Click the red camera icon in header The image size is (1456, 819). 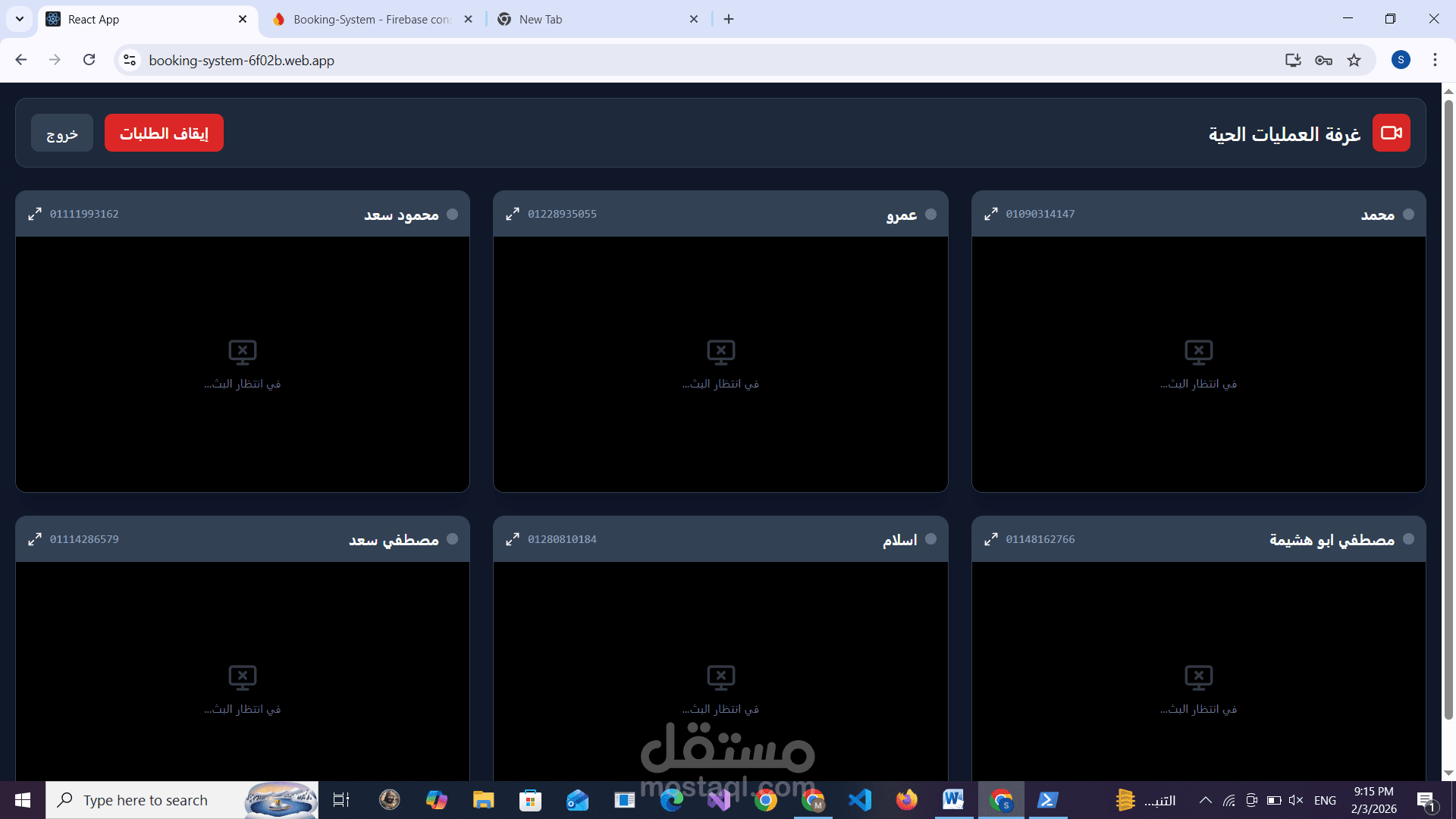coord(1391,133)
